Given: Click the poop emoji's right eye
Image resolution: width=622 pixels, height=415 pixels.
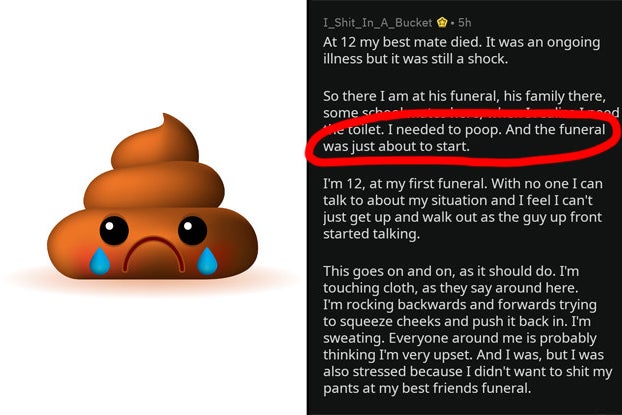Looking at the screenshot, I should [192, 231].
